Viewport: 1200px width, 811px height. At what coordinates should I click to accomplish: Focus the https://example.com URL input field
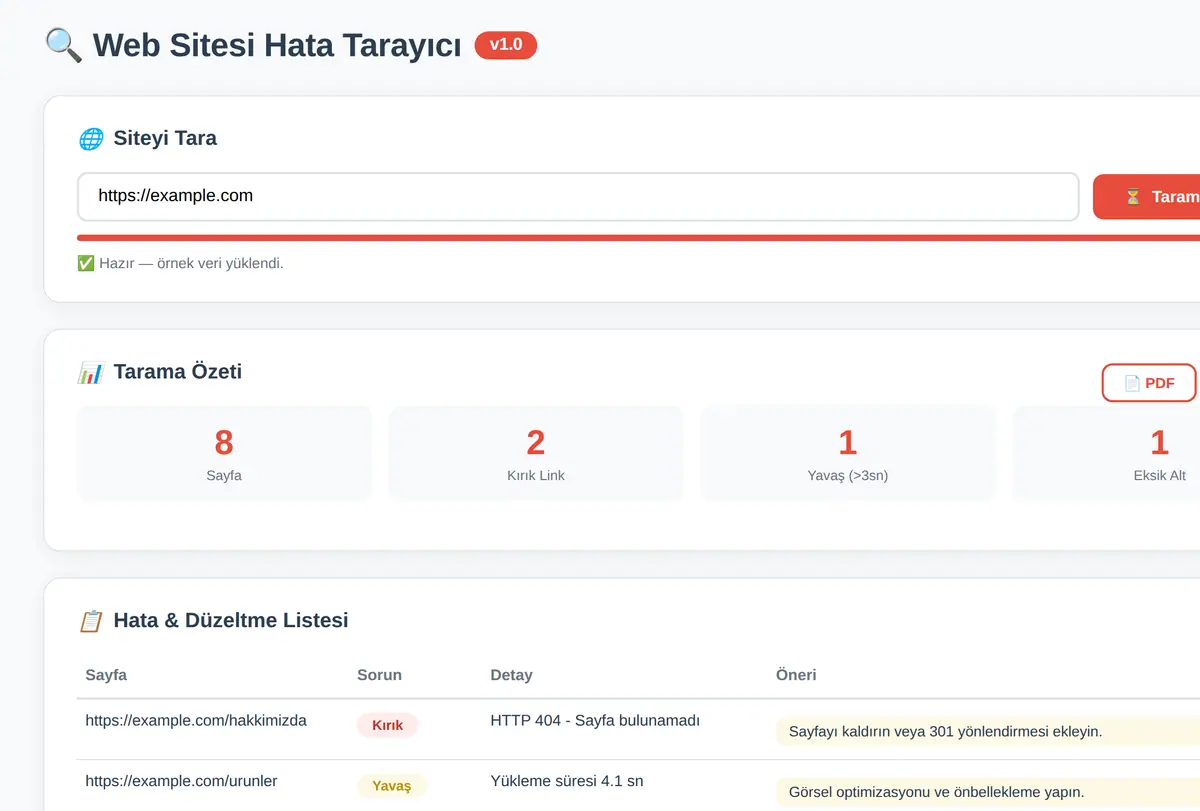(578, 196)
